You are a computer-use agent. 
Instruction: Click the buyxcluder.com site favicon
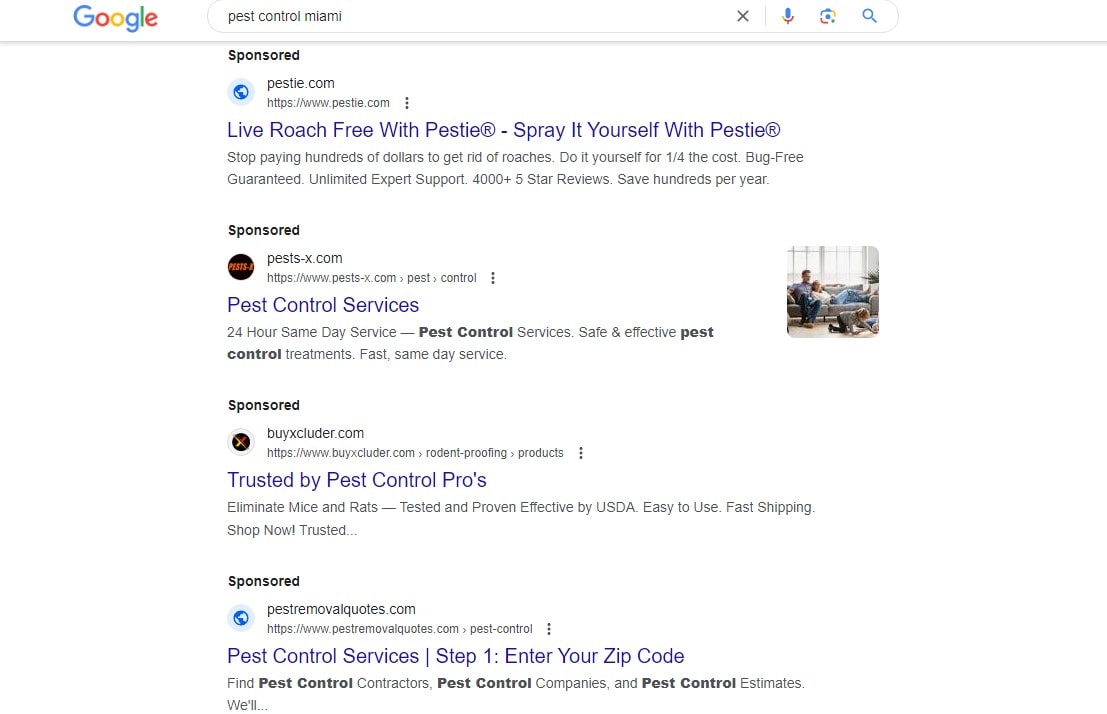click(241, 443)
